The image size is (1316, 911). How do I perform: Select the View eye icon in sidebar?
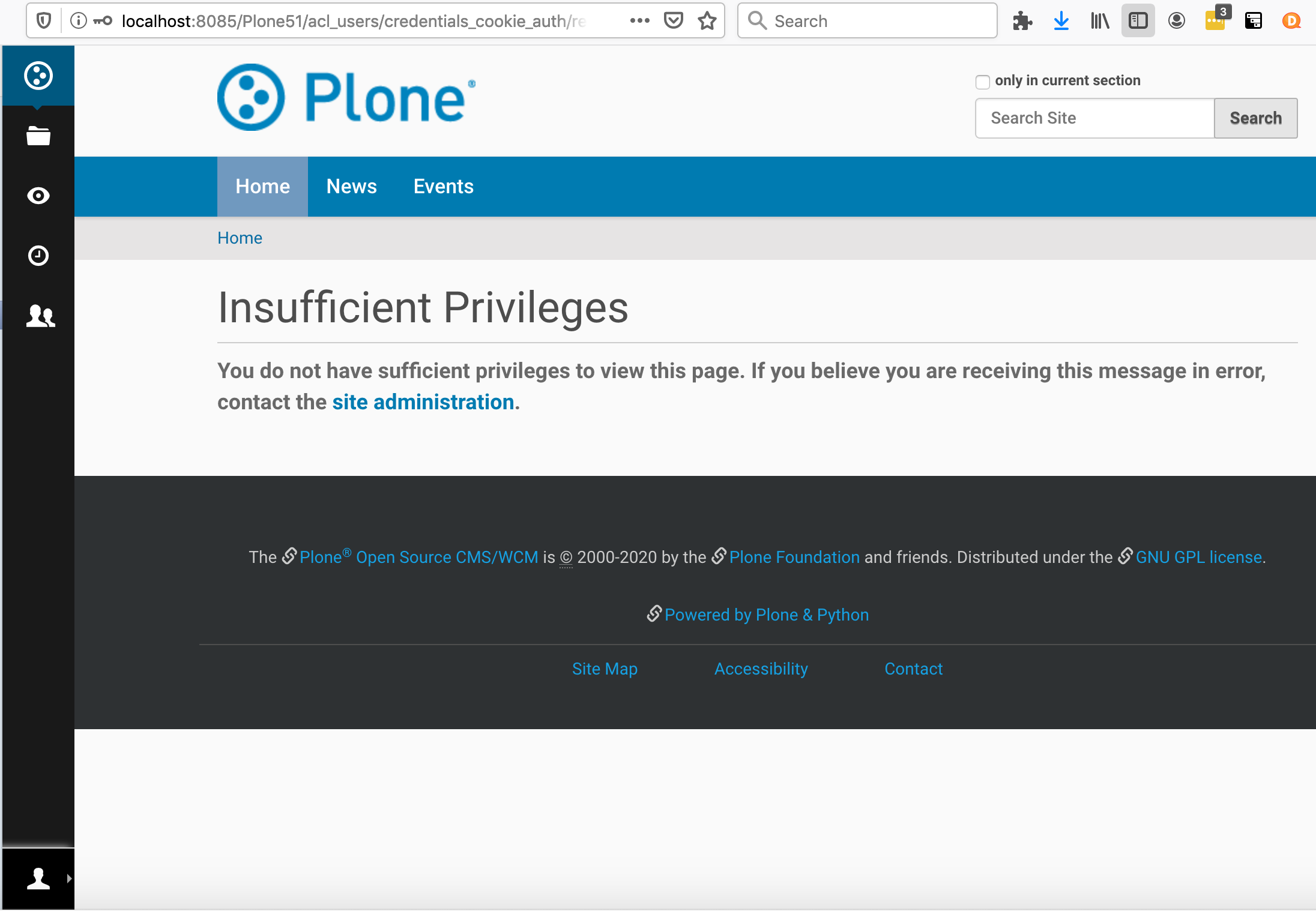point(38,196)
